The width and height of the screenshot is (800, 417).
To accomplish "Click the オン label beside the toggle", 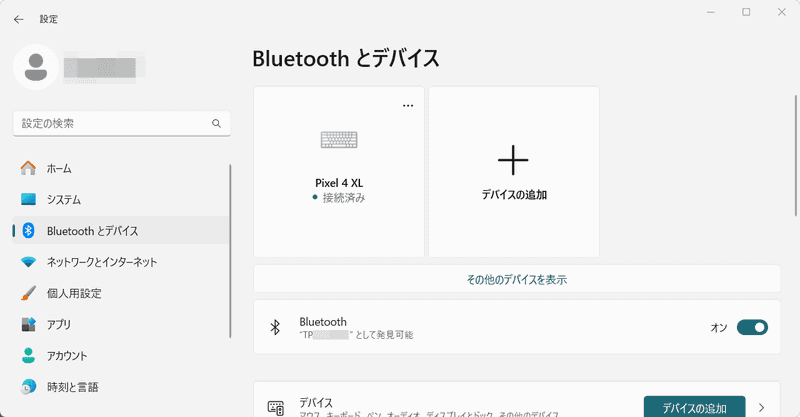I will pyautogui.click(x=719, y=328).
